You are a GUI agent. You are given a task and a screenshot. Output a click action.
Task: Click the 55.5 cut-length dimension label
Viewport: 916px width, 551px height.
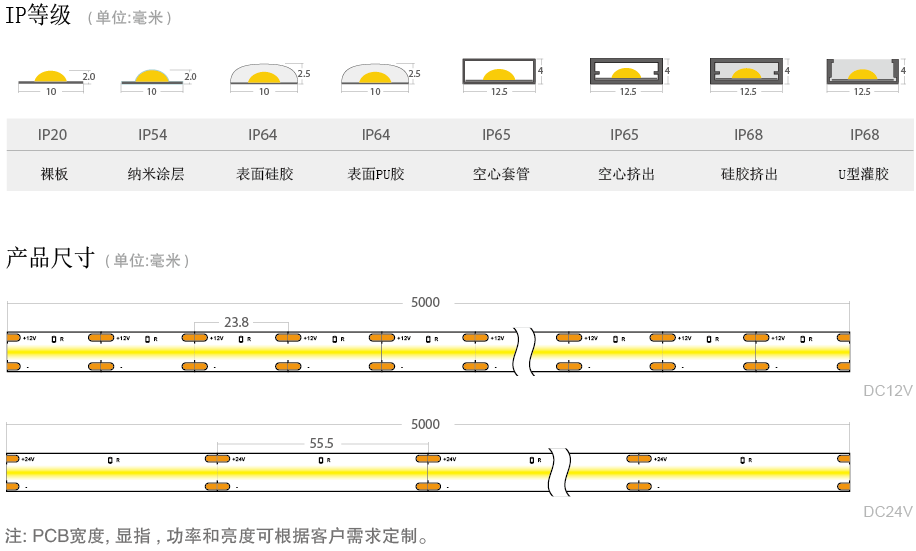click(x=321, y=442)
